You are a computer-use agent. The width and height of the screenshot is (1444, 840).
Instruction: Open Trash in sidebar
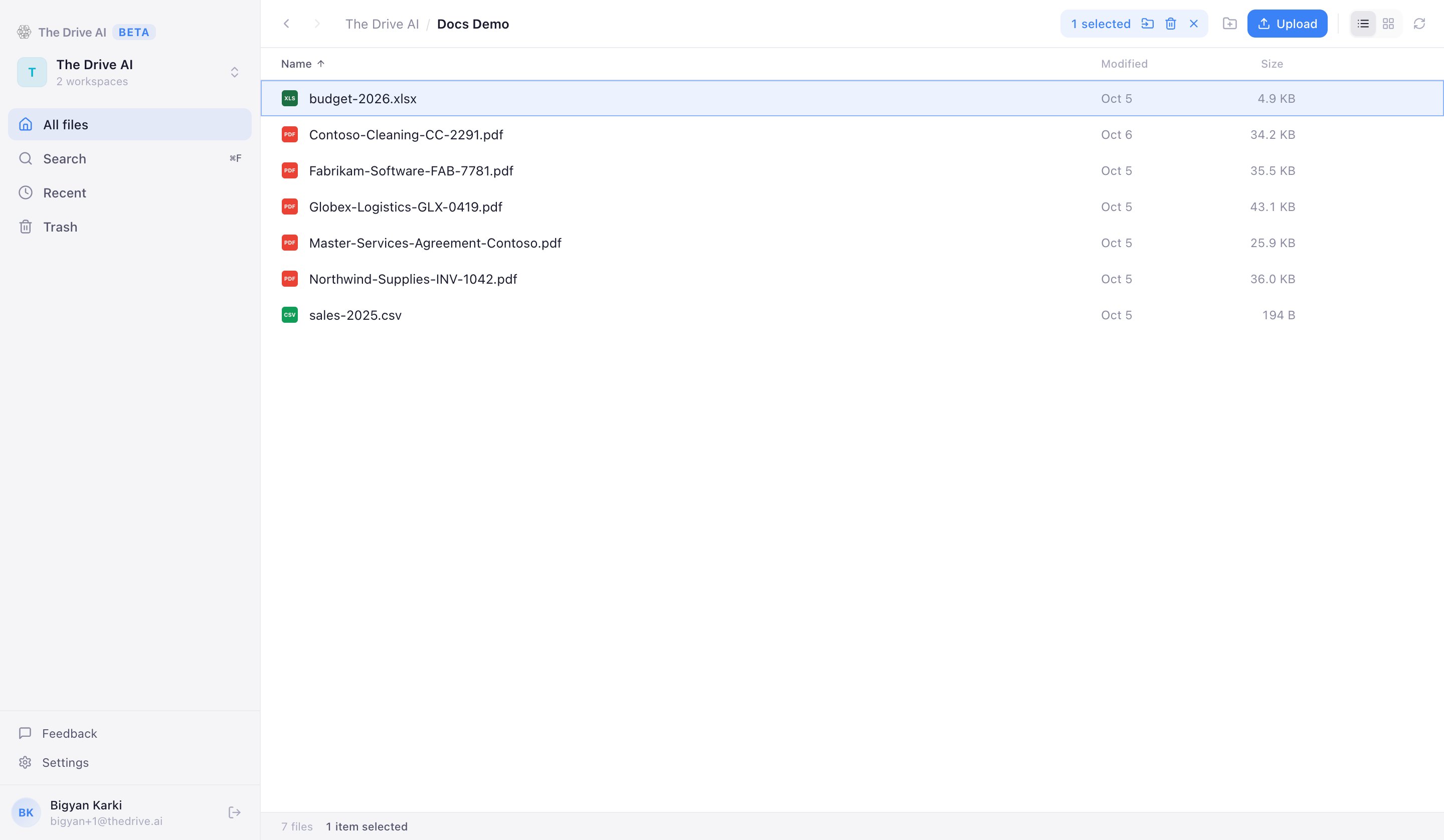(129, 227)
